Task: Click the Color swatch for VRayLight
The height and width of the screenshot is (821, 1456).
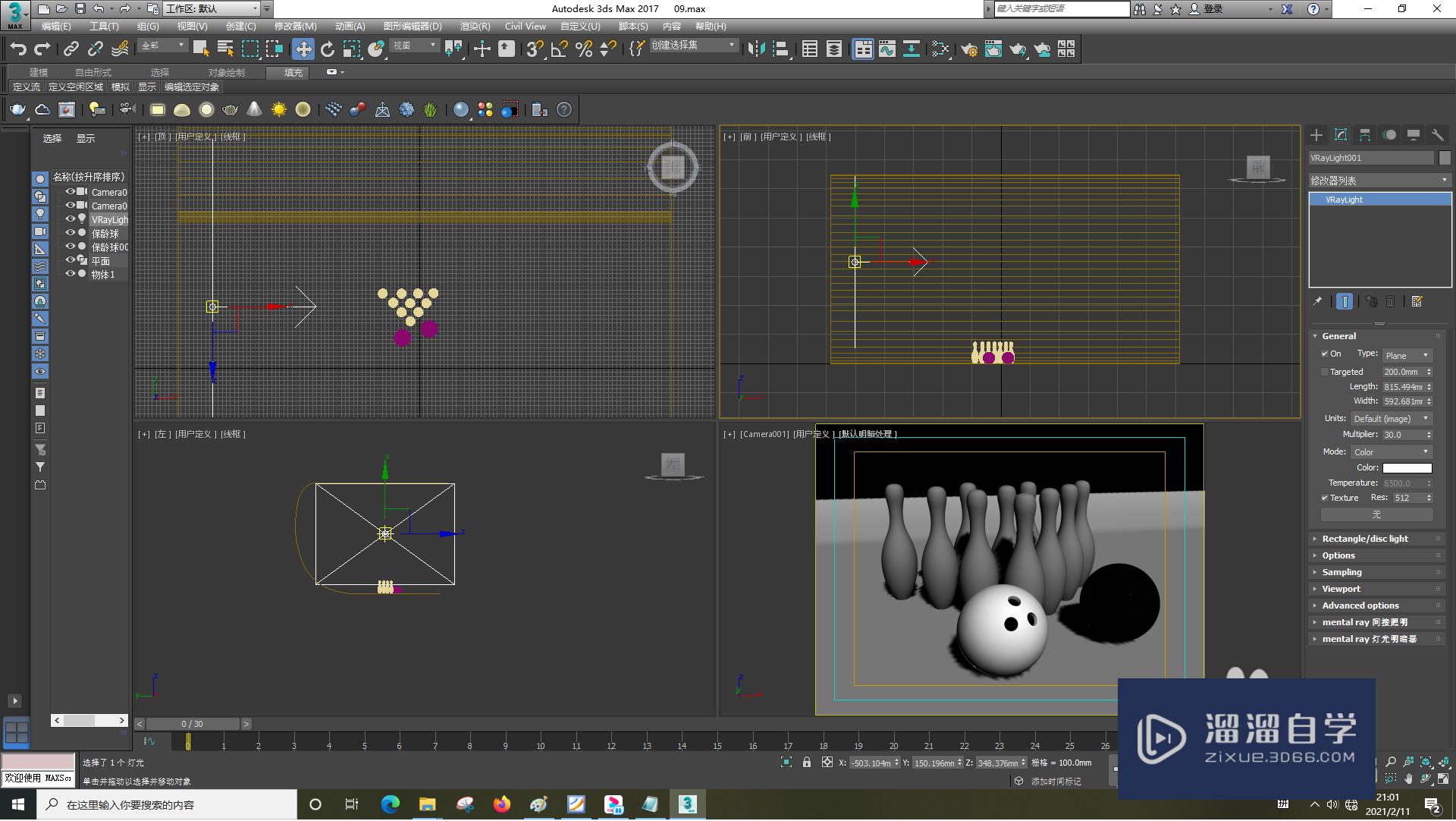Action: [x=1407, y=468]
